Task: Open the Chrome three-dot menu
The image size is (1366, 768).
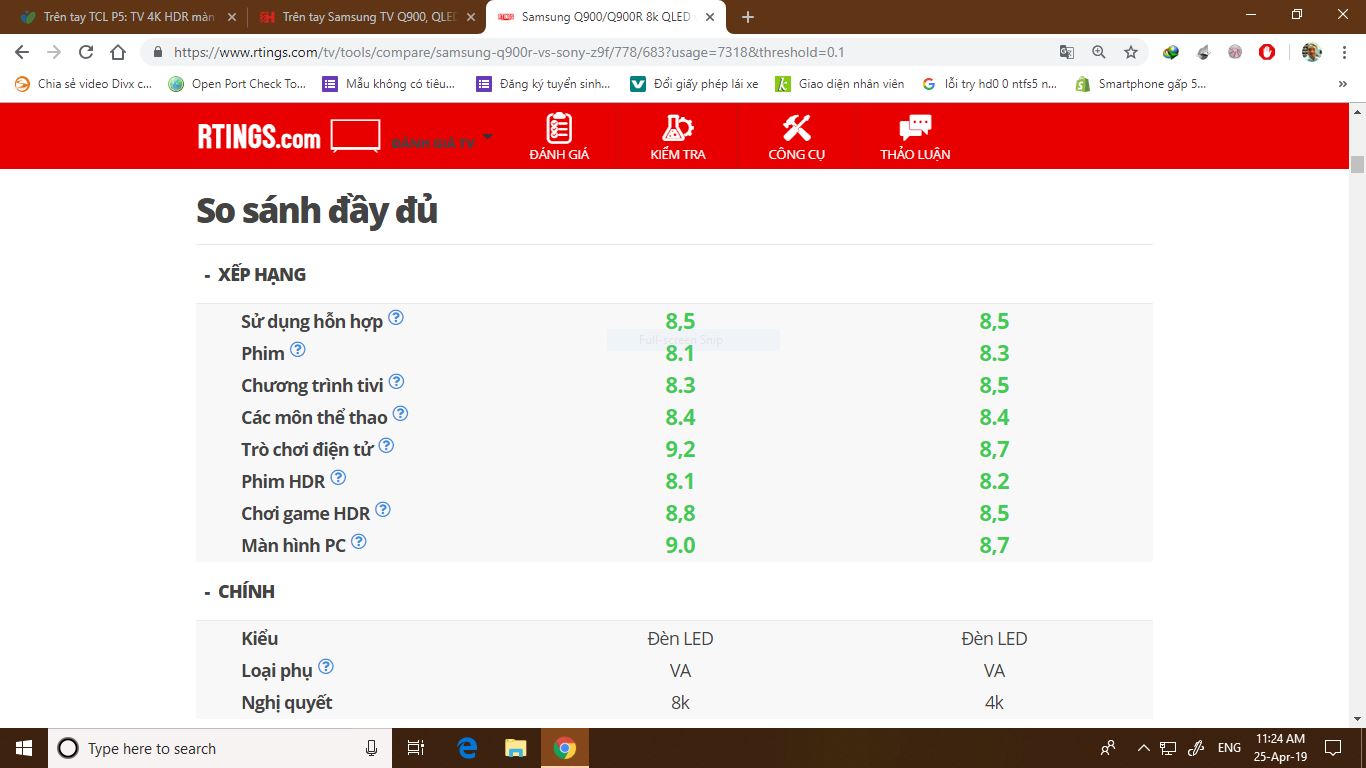Action: [1343, 52]
